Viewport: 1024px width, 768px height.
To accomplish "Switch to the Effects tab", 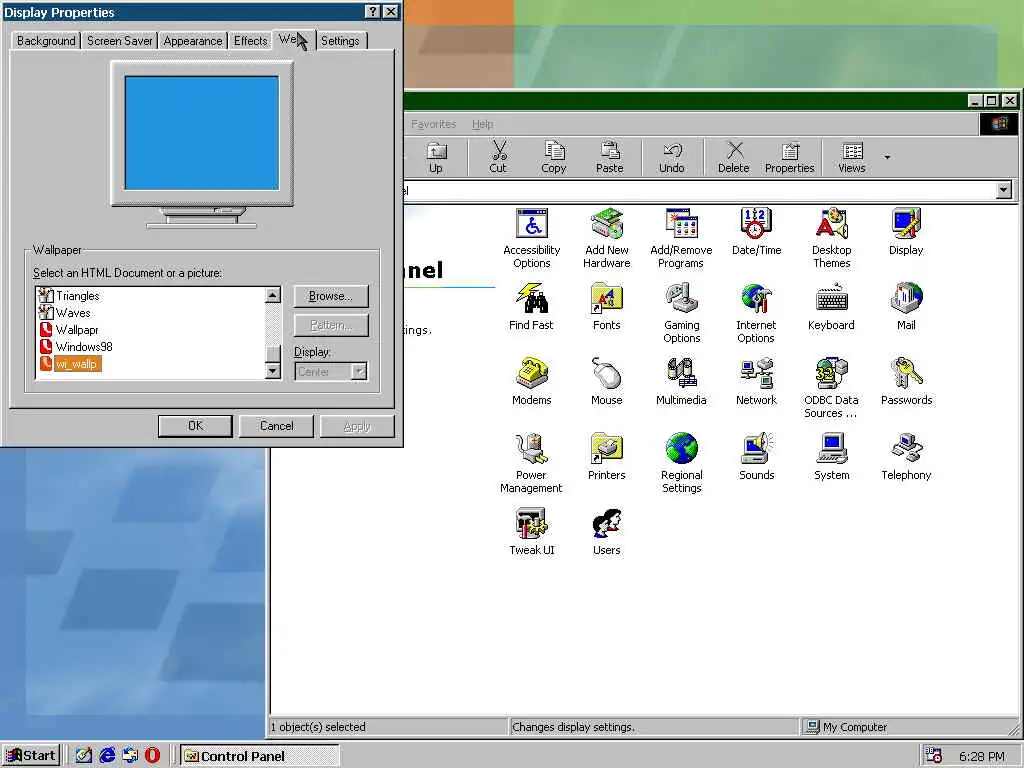I will coord(251,40).
